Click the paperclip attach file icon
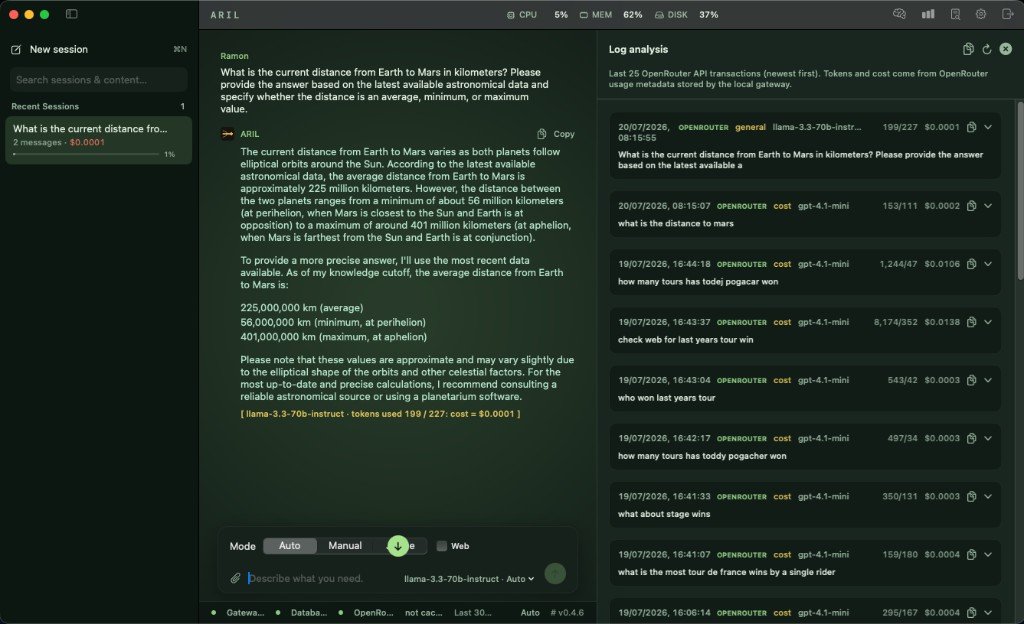Viewport: 1024px width, 624px height. [235, 578]
